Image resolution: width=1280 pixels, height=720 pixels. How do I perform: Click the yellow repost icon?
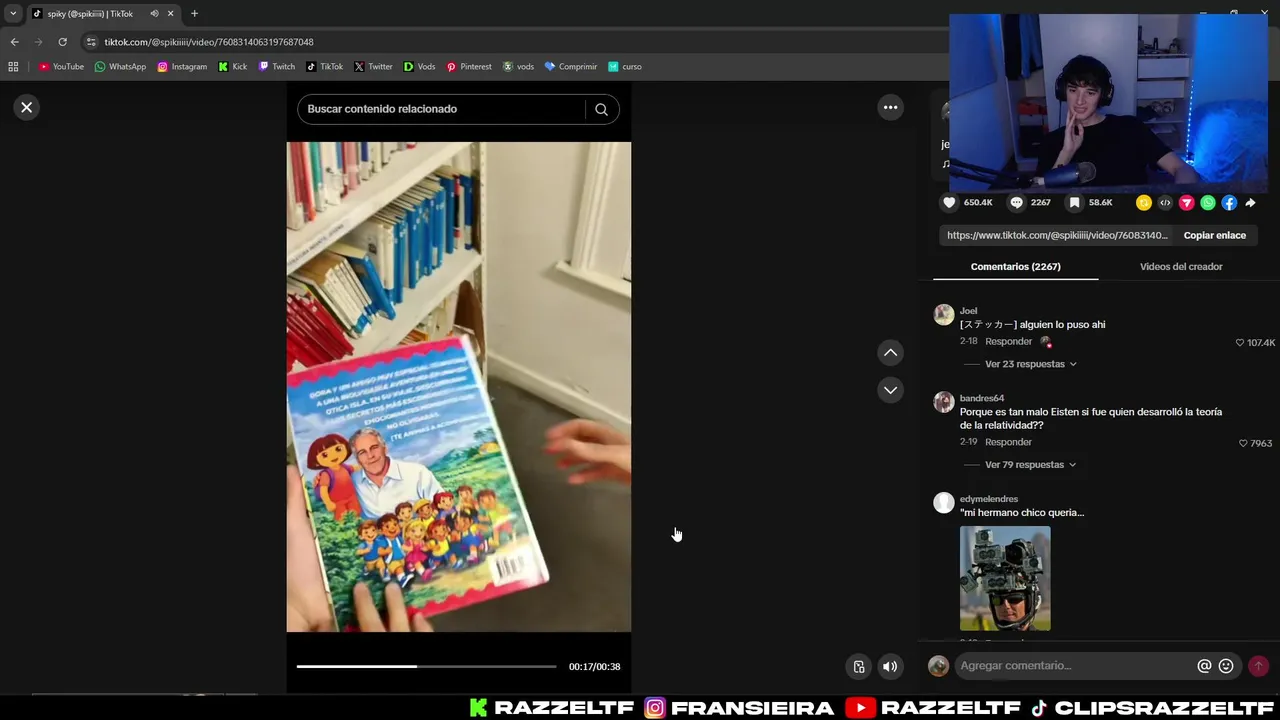1144,203
